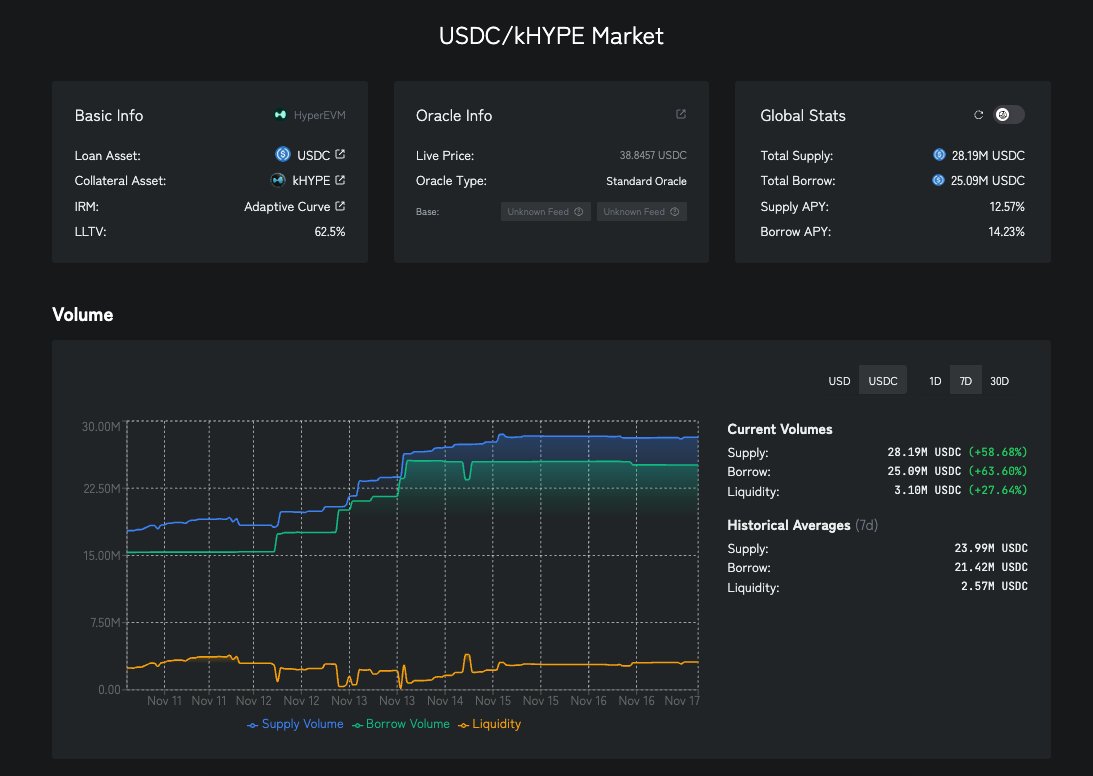The width and height of the screenshot is (1093, 776).
Task: Open the kHYPE collateral asset external link
Action: pos(340,181)
